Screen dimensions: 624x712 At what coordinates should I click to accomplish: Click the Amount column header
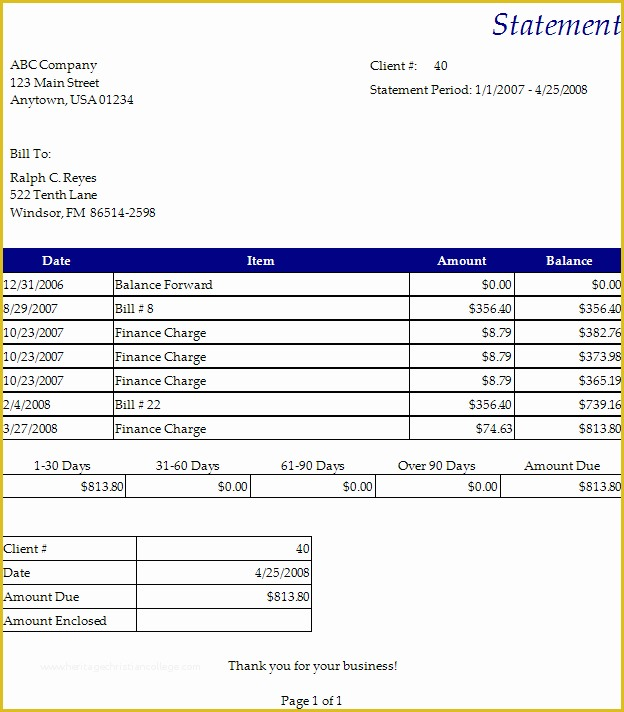pyautogui.click(x=462, y=261)
